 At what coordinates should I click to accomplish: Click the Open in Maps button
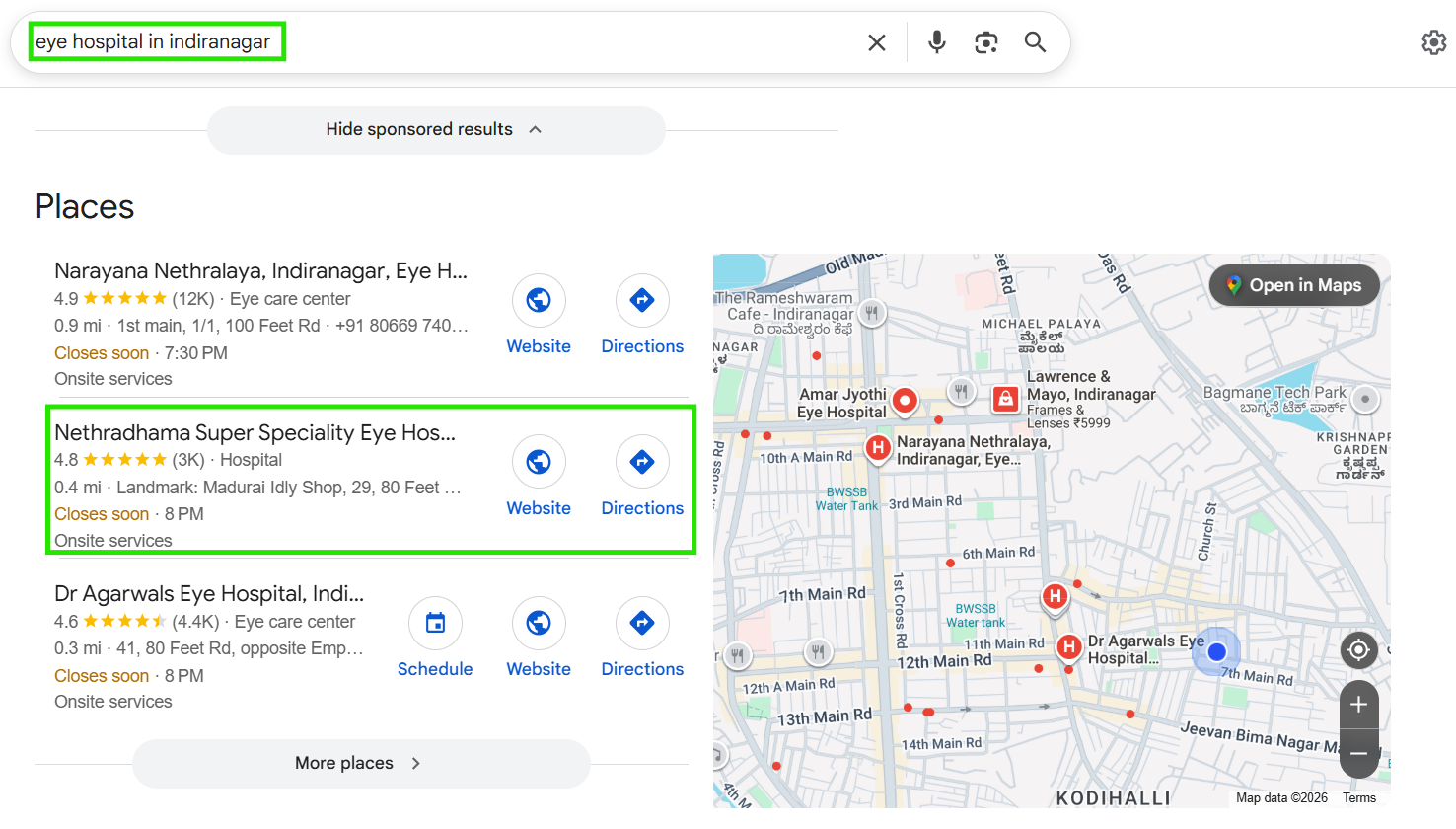pos(1294,285)
